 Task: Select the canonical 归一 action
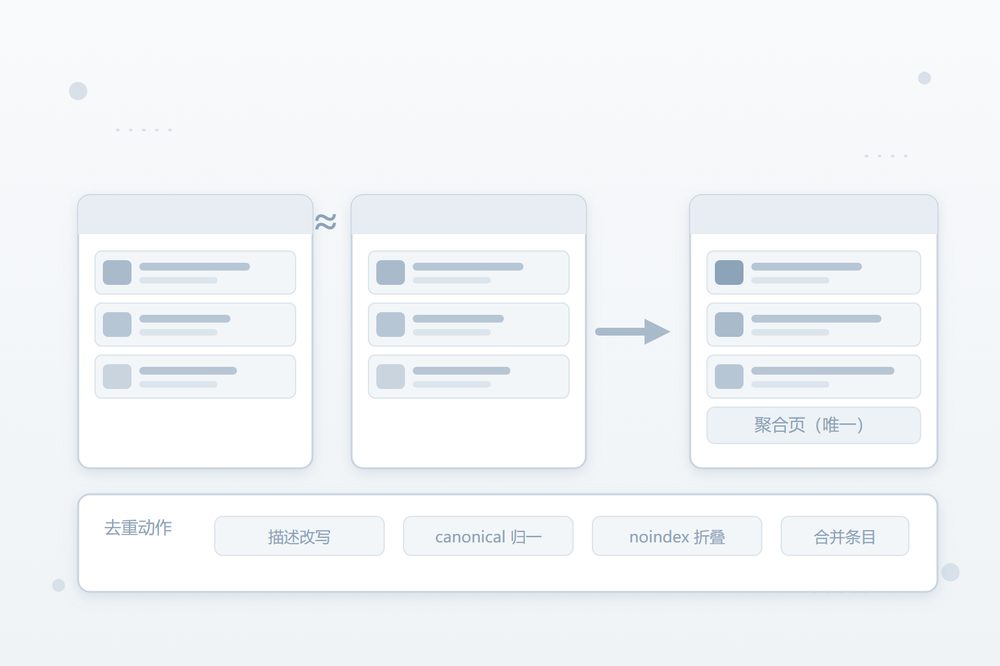[488, 536]
